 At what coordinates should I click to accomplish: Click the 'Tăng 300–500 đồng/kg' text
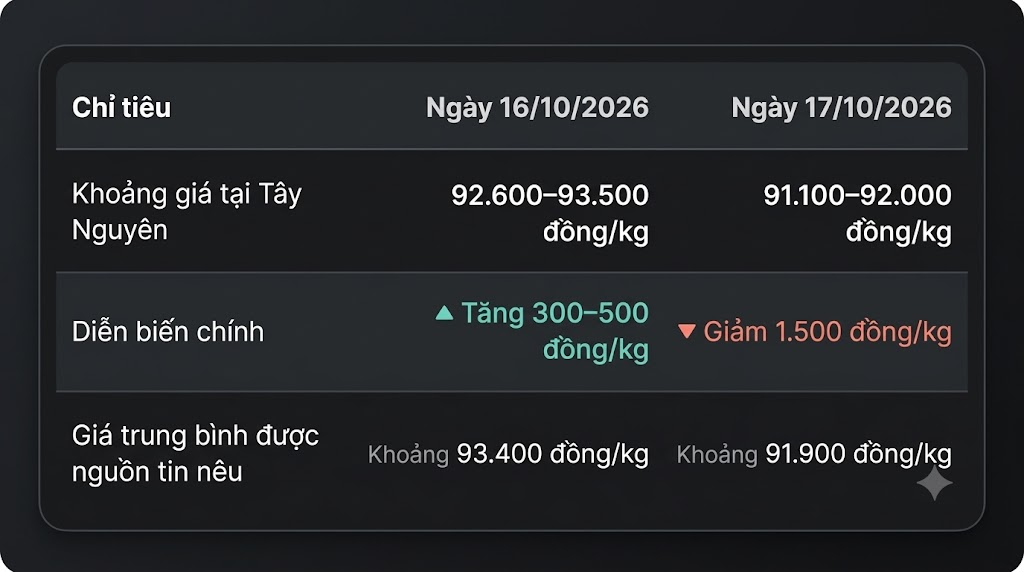(x=555, y=331)
